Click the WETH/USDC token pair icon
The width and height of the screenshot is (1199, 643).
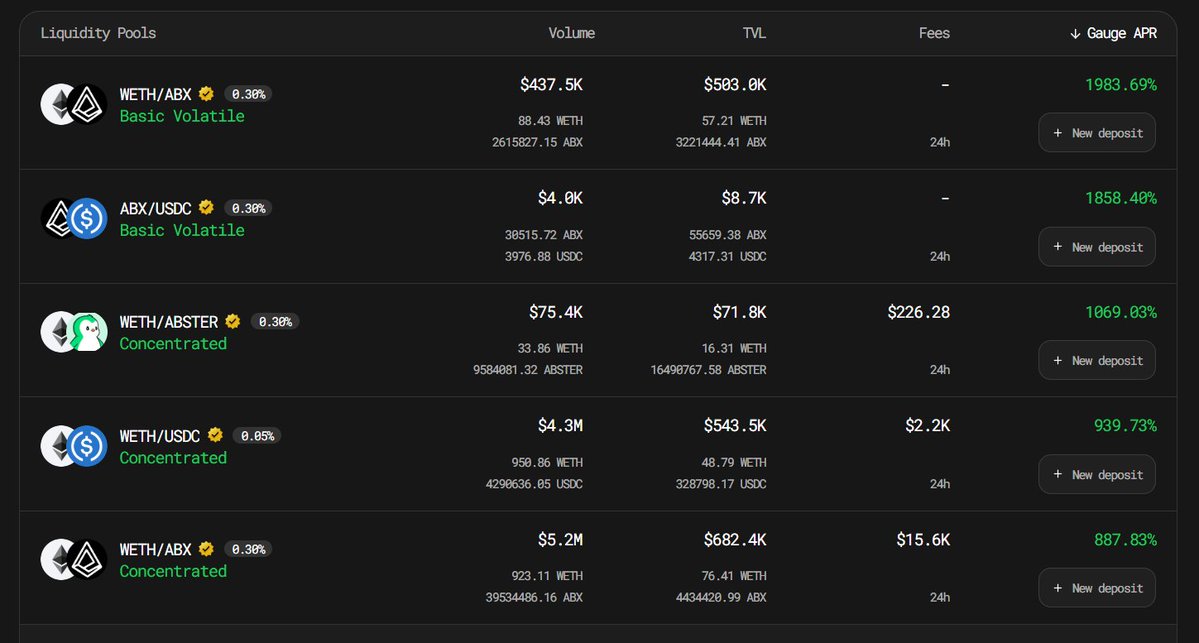coord(73,446)
